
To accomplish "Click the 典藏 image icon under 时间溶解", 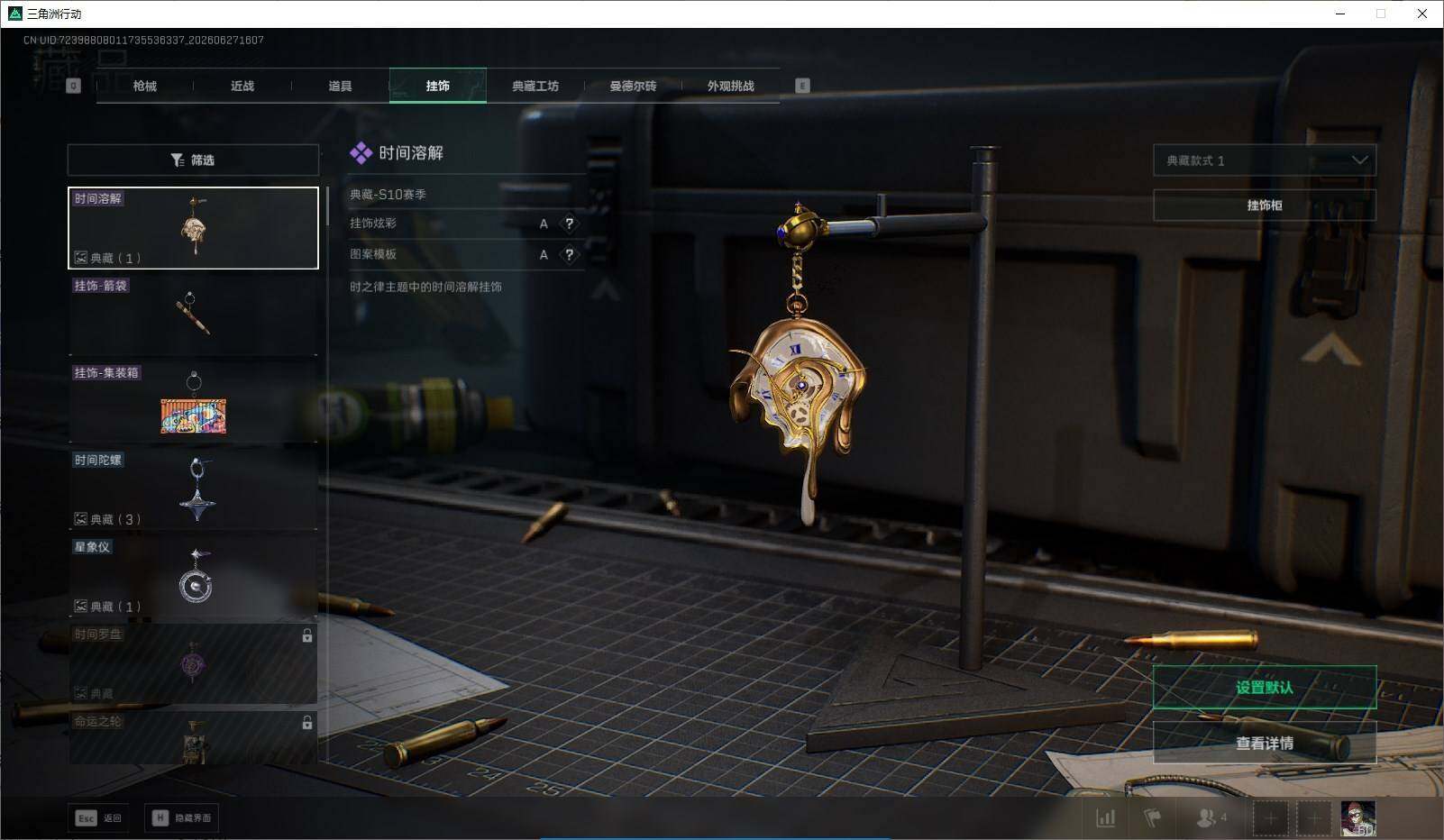I will [80, 258].
